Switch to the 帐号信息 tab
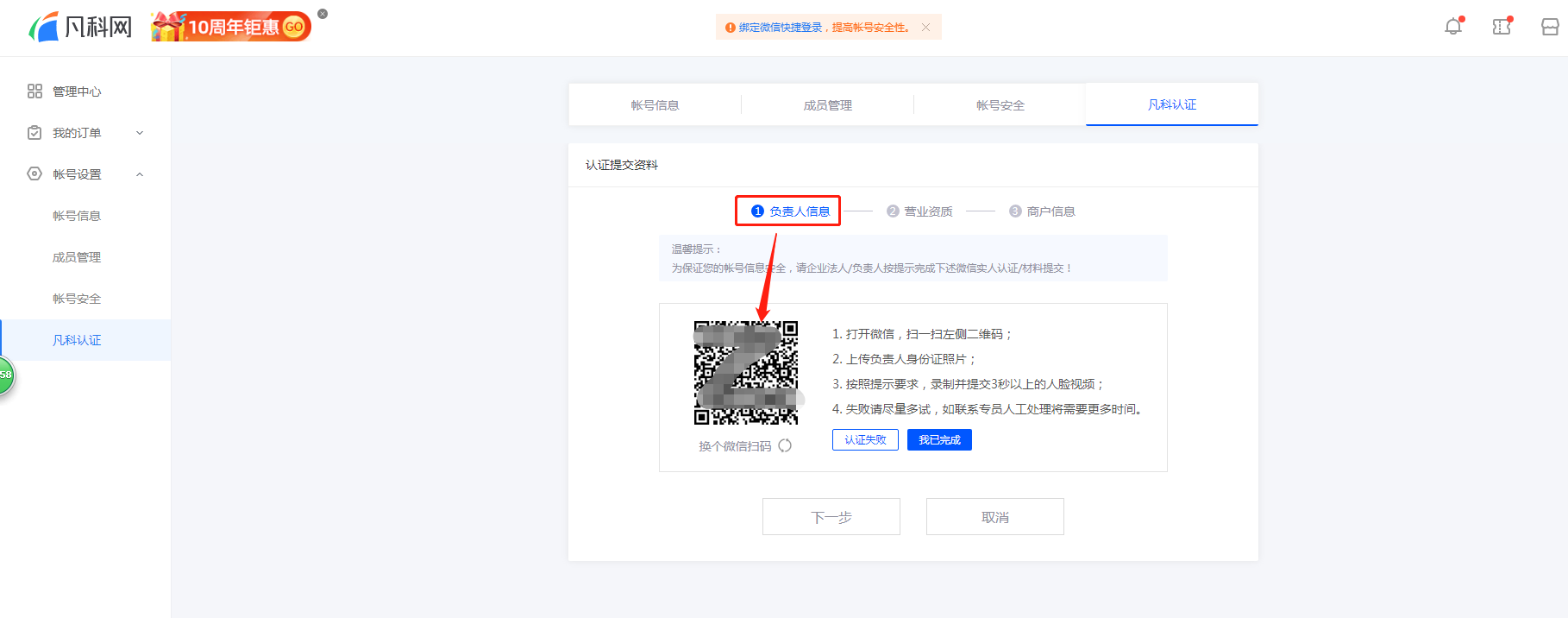The image size is (1568, 618). (x=655, y=105)
